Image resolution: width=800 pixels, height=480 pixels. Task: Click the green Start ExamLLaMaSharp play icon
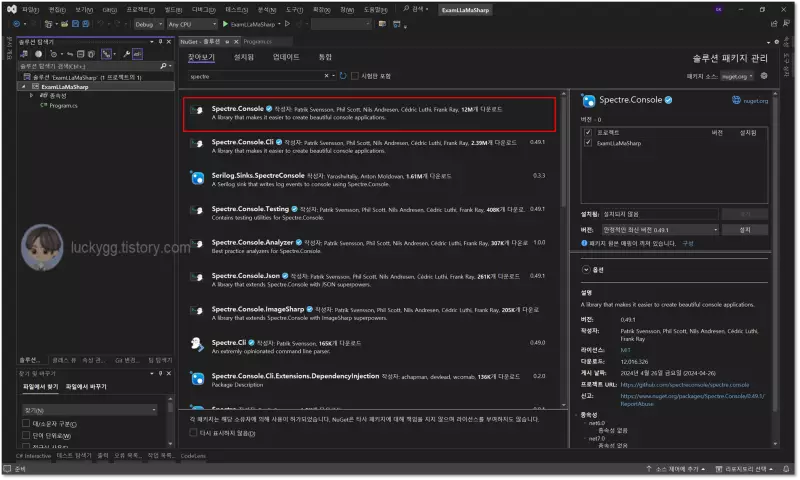(226, 24)
